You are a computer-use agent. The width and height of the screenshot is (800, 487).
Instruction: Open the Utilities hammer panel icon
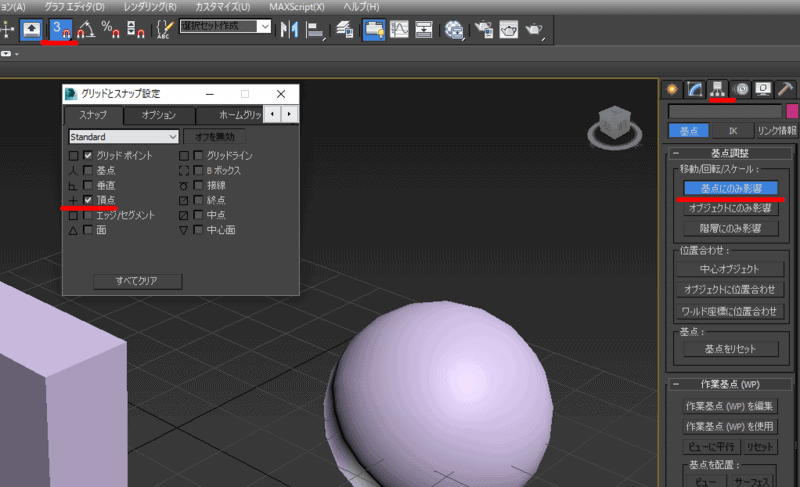pyautogui.click(x=786, y=89)
